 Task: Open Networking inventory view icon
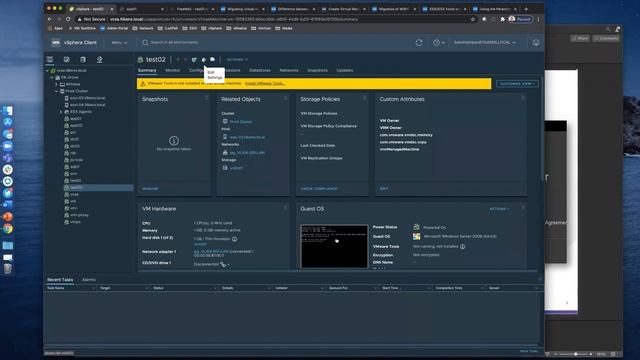(x=99, y=60)
